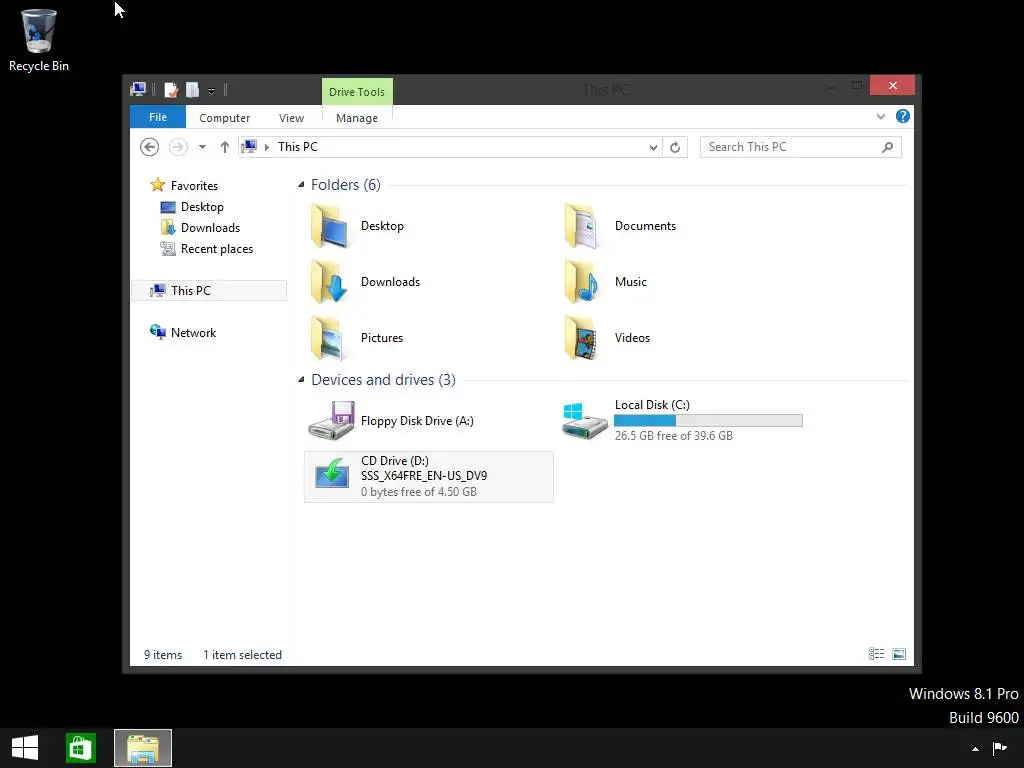This screenshot has height=768, width=1024.
Task: Click the Local Disk (C:) usage bar
Action: tap(709, 421)
